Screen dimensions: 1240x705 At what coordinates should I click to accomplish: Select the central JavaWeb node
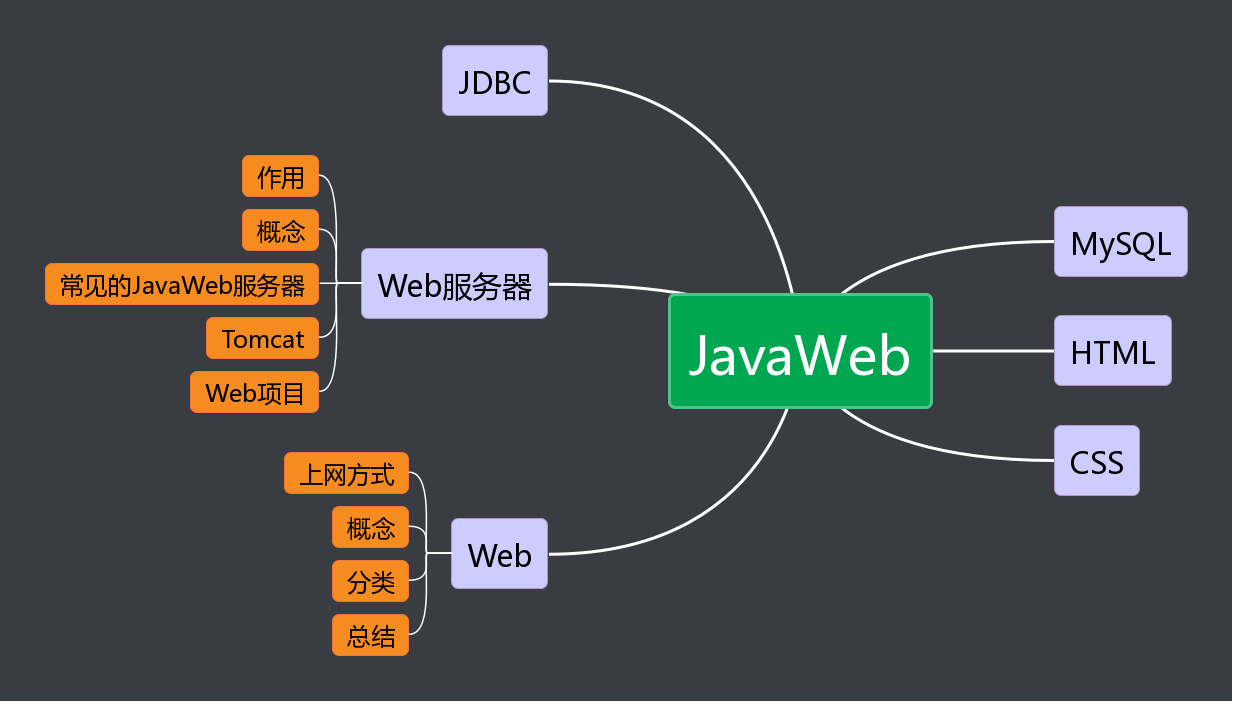coord(800,351)
